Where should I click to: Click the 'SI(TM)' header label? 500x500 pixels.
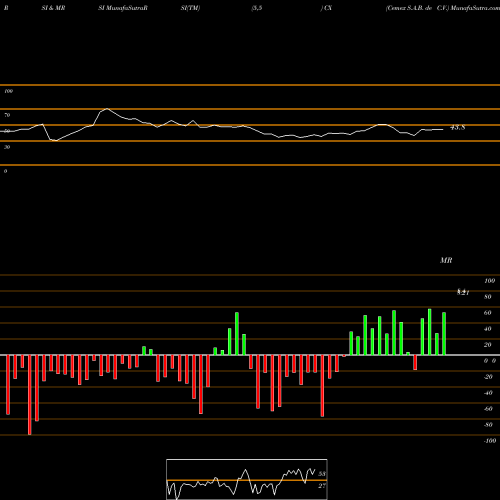[190, 8]
